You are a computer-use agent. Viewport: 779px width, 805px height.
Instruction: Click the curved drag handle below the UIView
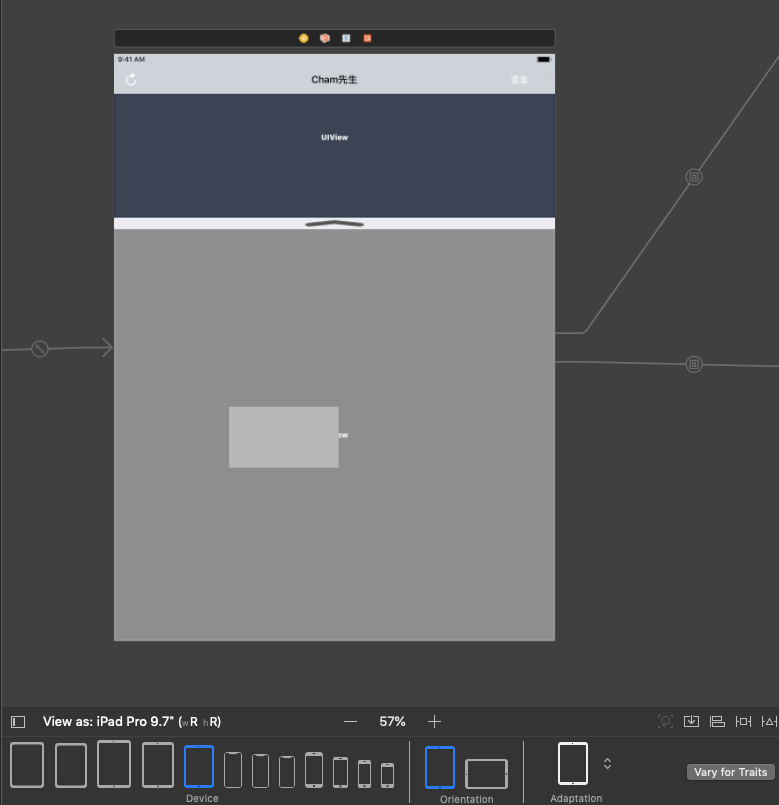(x=334, y=223)
